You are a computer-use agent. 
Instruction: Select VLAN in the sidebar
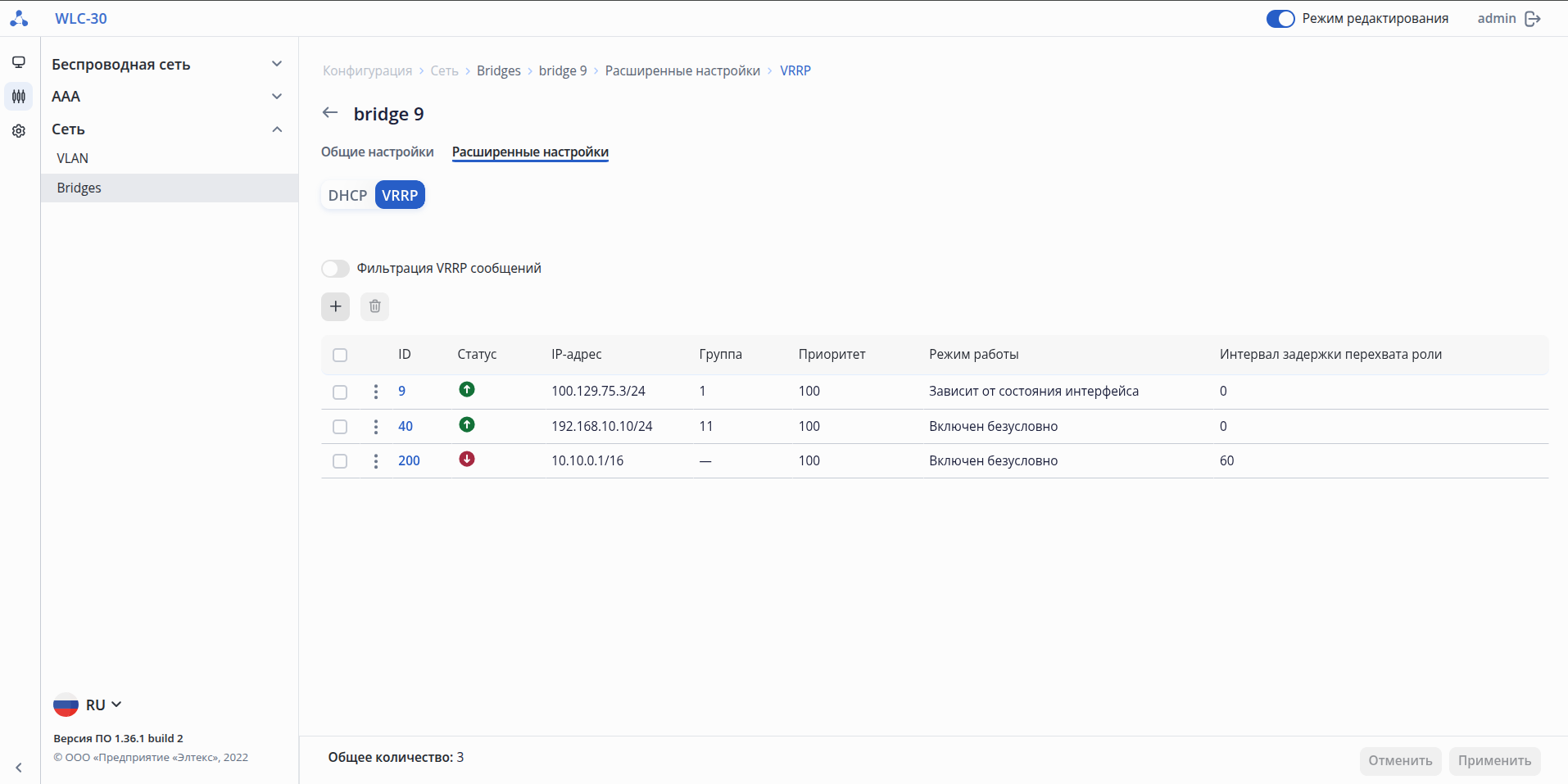click(73, 158)
